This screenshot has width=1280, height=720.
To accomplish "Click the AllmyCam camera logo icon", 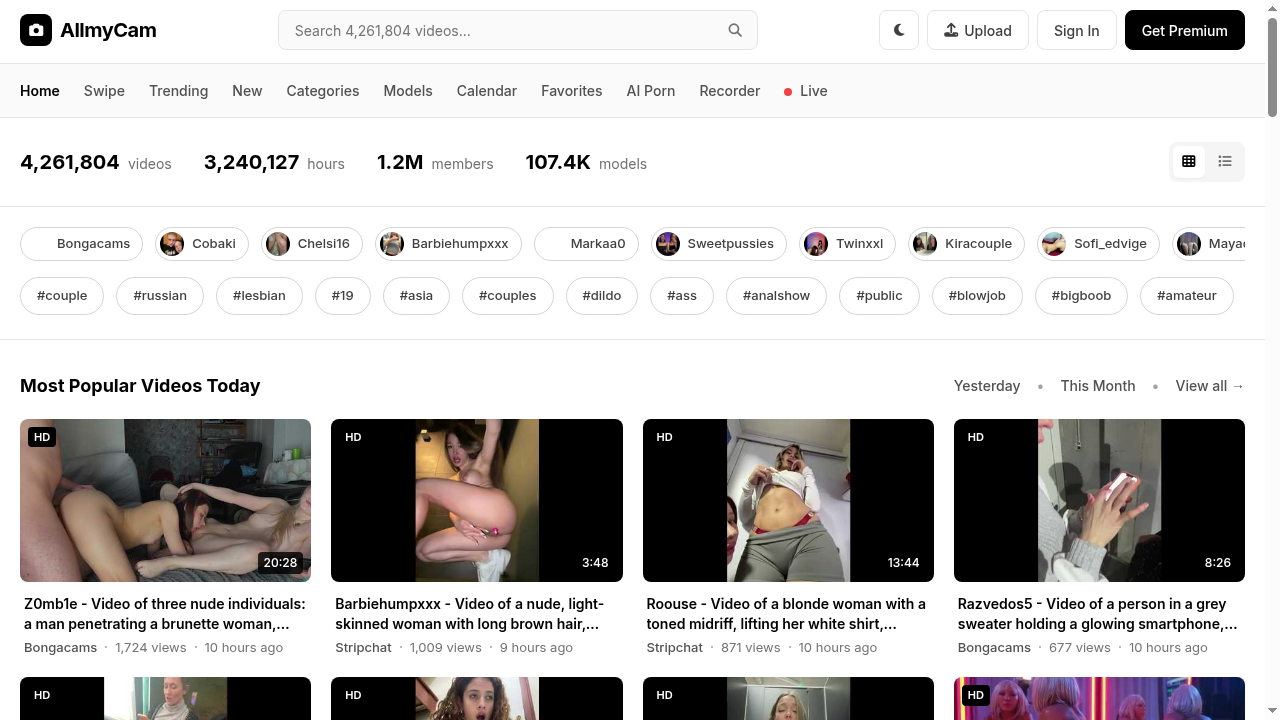I will pyautogui.click(x=36, y=30).
